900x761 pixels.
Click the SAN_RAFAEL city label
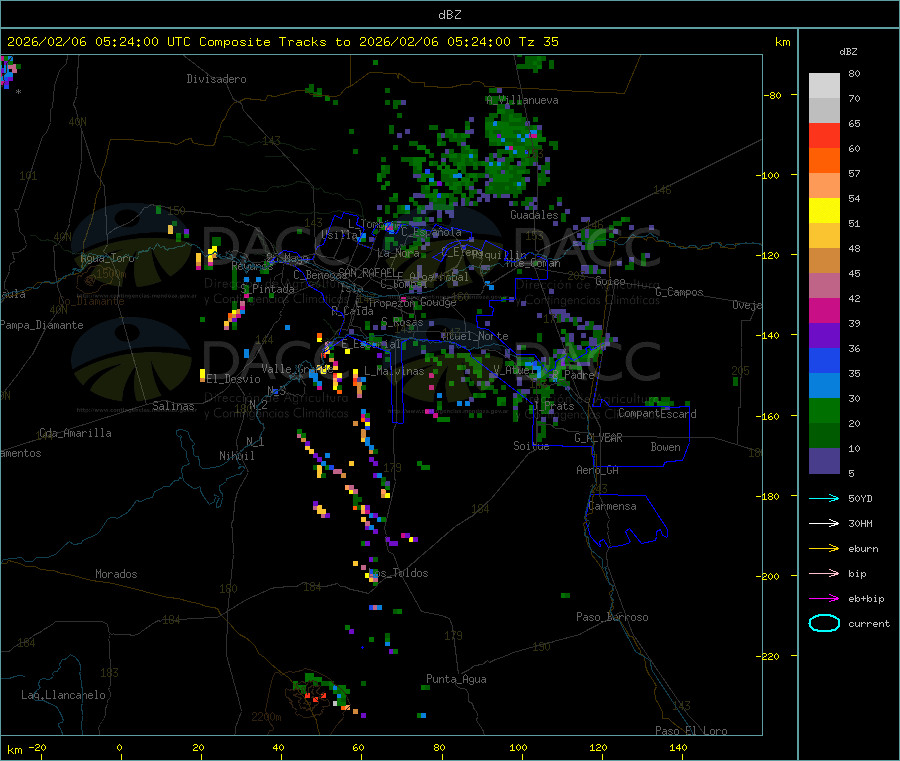tap(367, 273)
